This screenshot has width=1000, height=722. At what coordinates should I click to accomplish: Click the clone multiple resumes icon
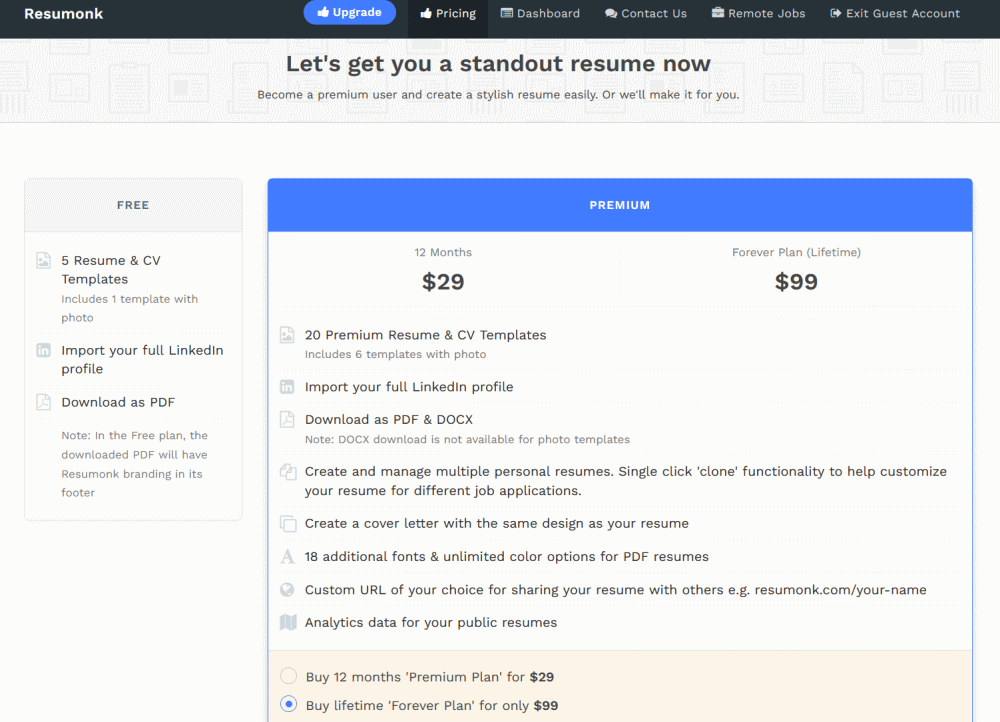coord(287,472)
